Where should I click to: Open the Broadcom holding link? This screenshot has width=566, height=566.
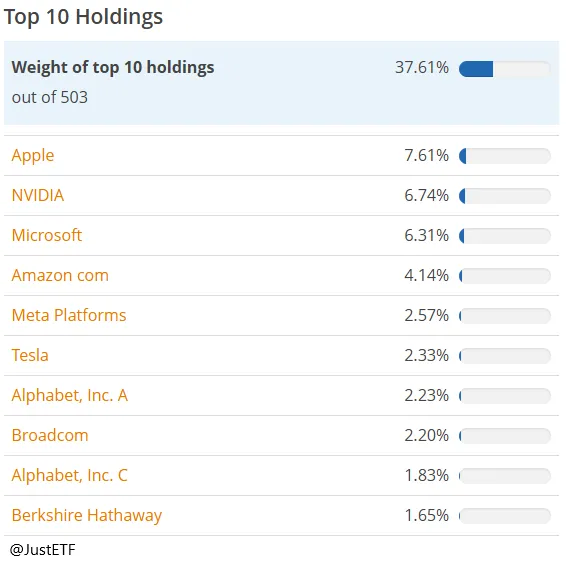pyautogui.click(x=50, y=435)
